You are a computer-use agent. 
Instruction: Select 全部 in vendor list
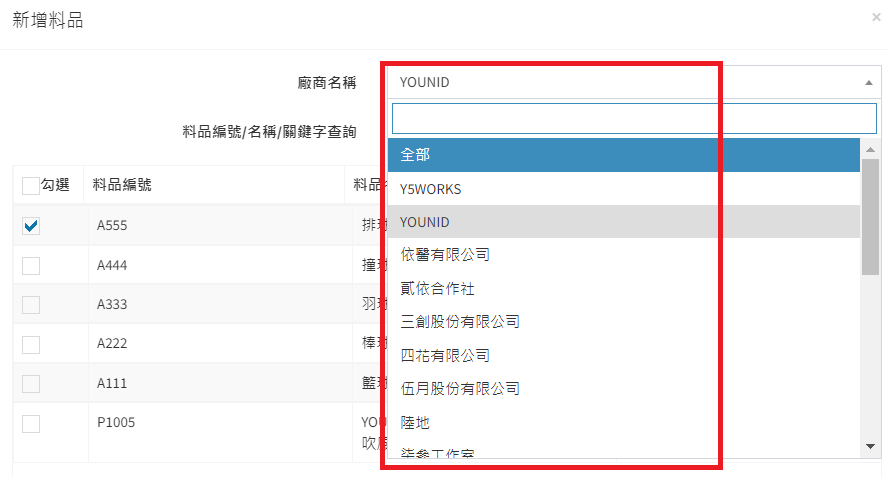(x=624, y=155)
